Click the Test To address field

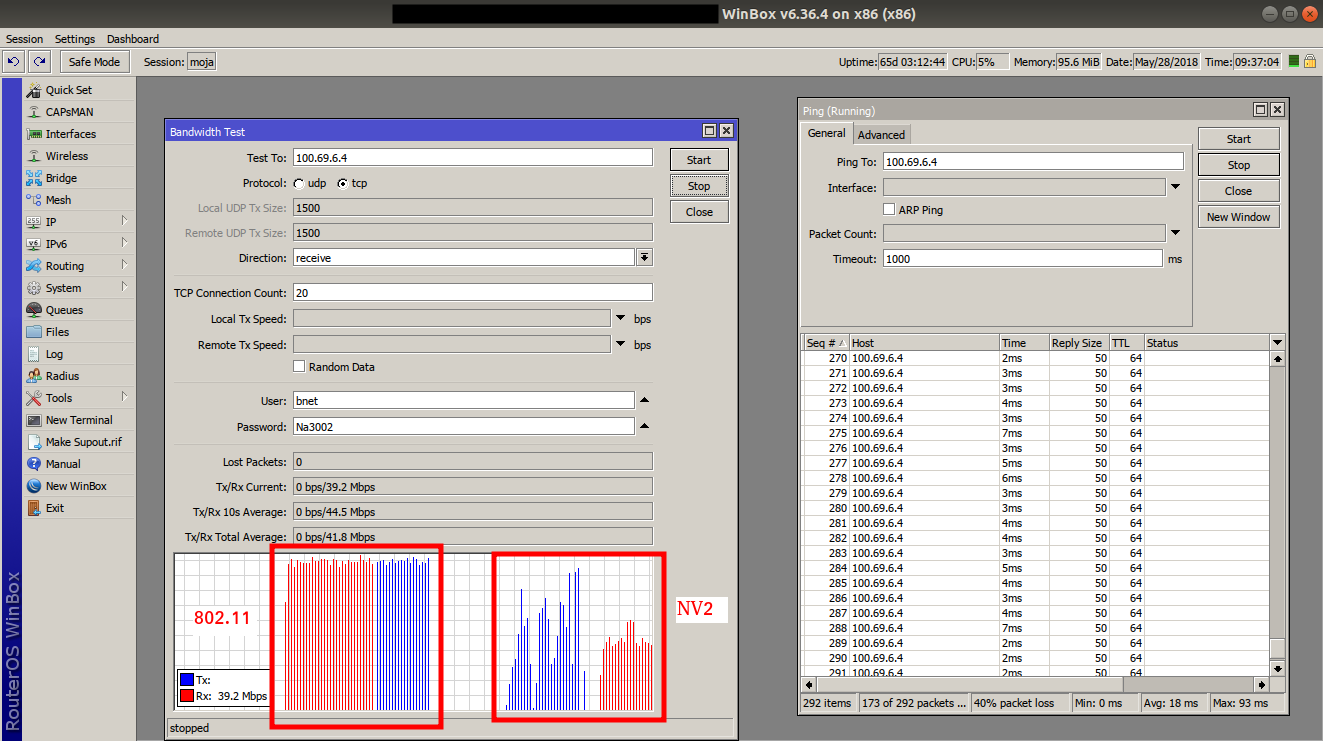(x=472, y=158)
